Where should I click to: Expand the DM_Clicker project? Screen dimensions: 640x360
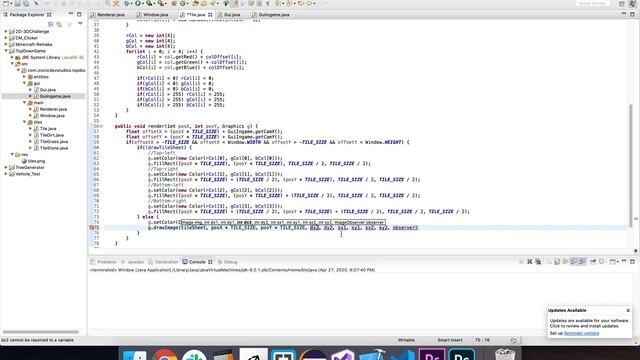click(x=6, y=38)
